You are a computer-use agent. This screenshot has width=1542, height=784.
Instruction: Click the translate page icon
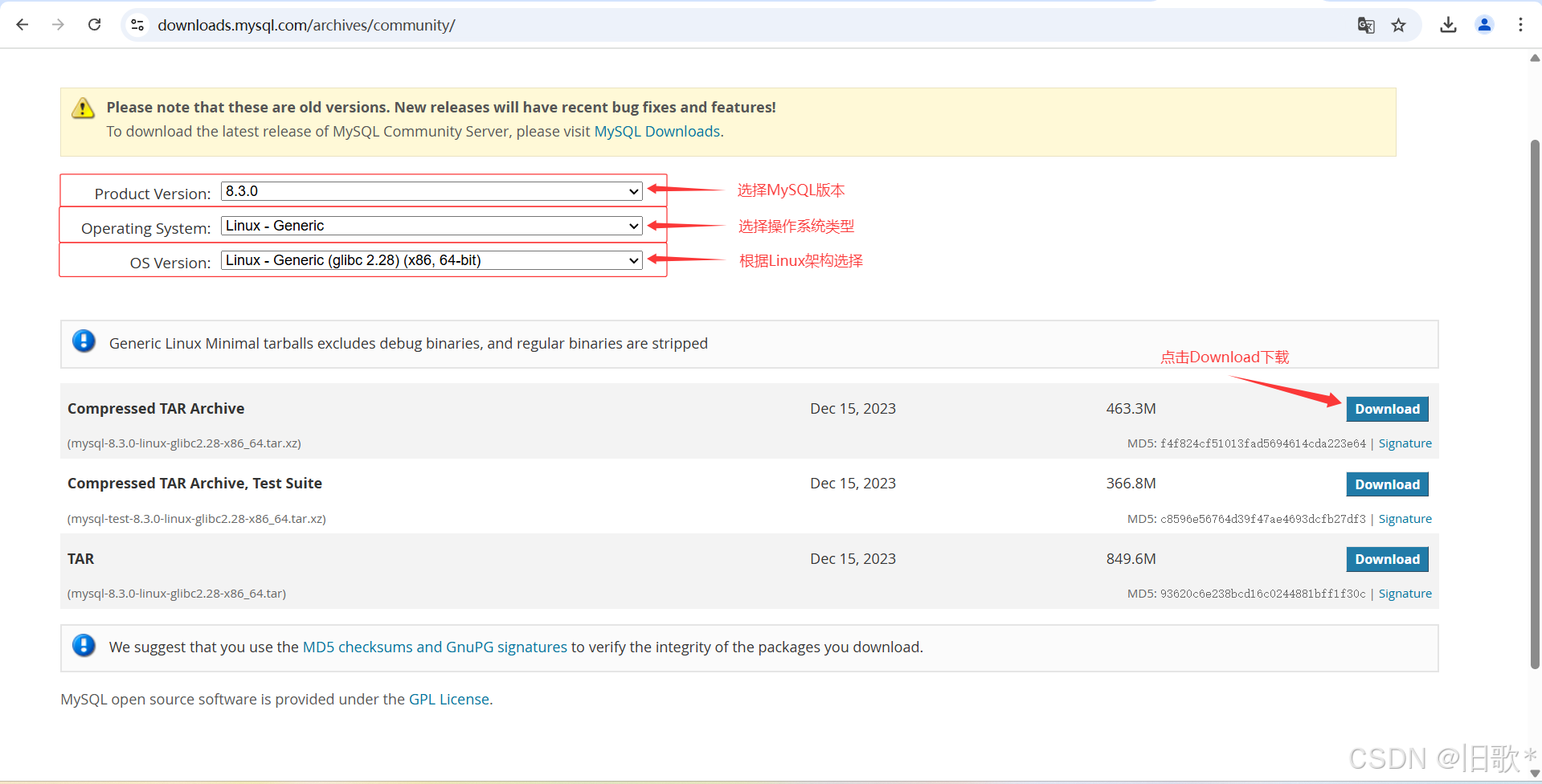(1365, 25)
